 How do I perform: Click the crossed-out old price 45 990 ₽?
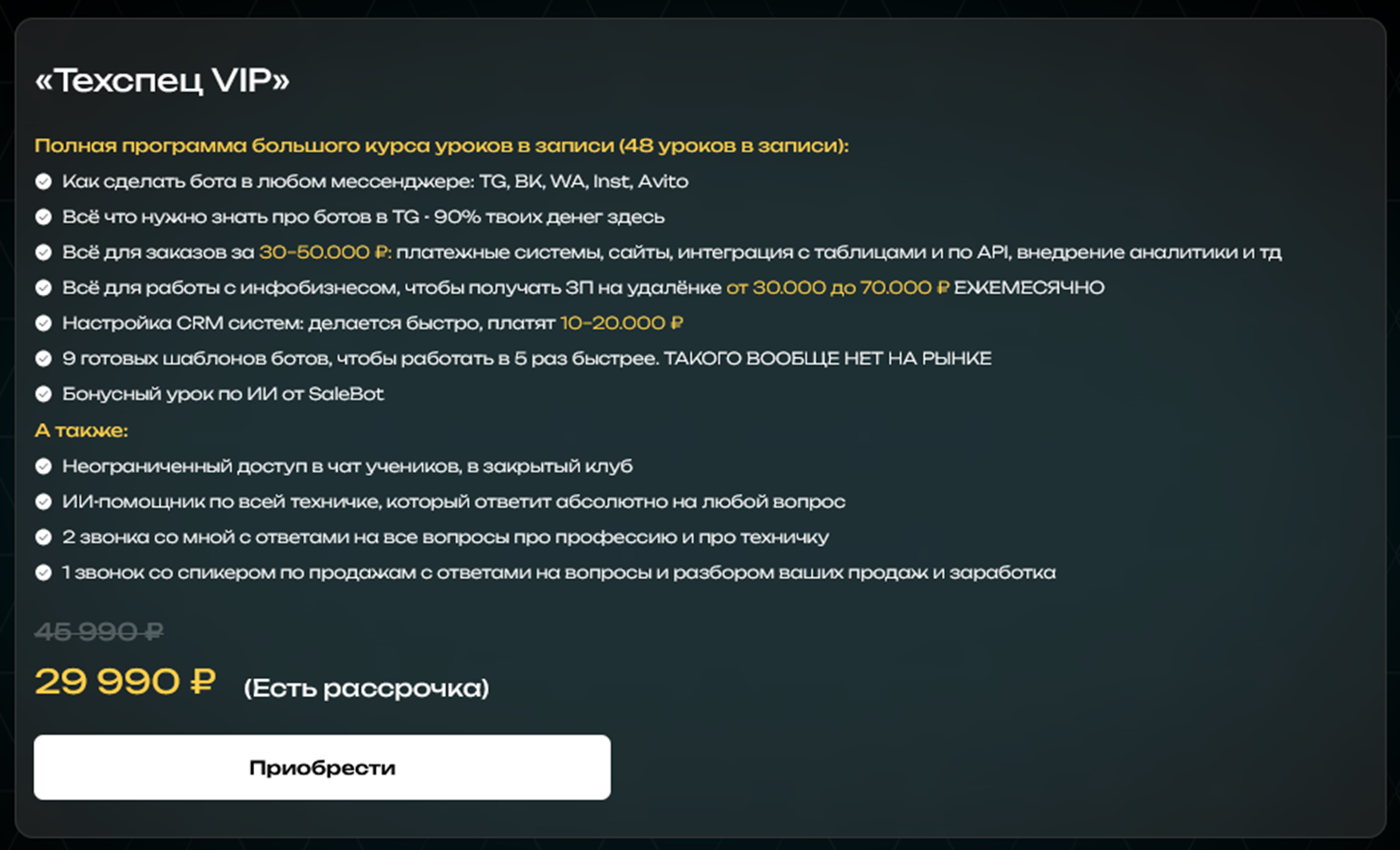[98, 631]
